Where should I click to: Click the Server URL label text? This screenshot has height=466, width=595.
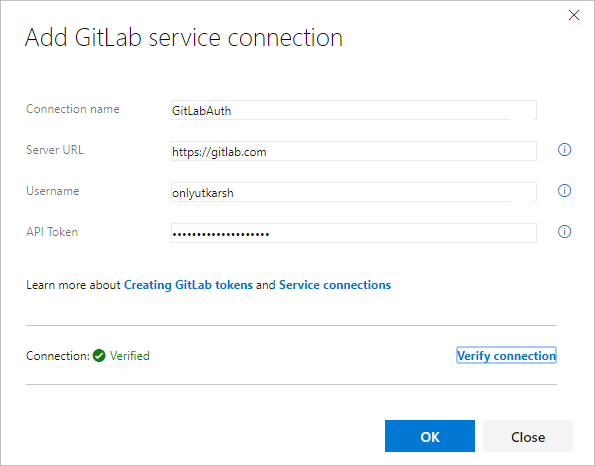click(55, 150)
